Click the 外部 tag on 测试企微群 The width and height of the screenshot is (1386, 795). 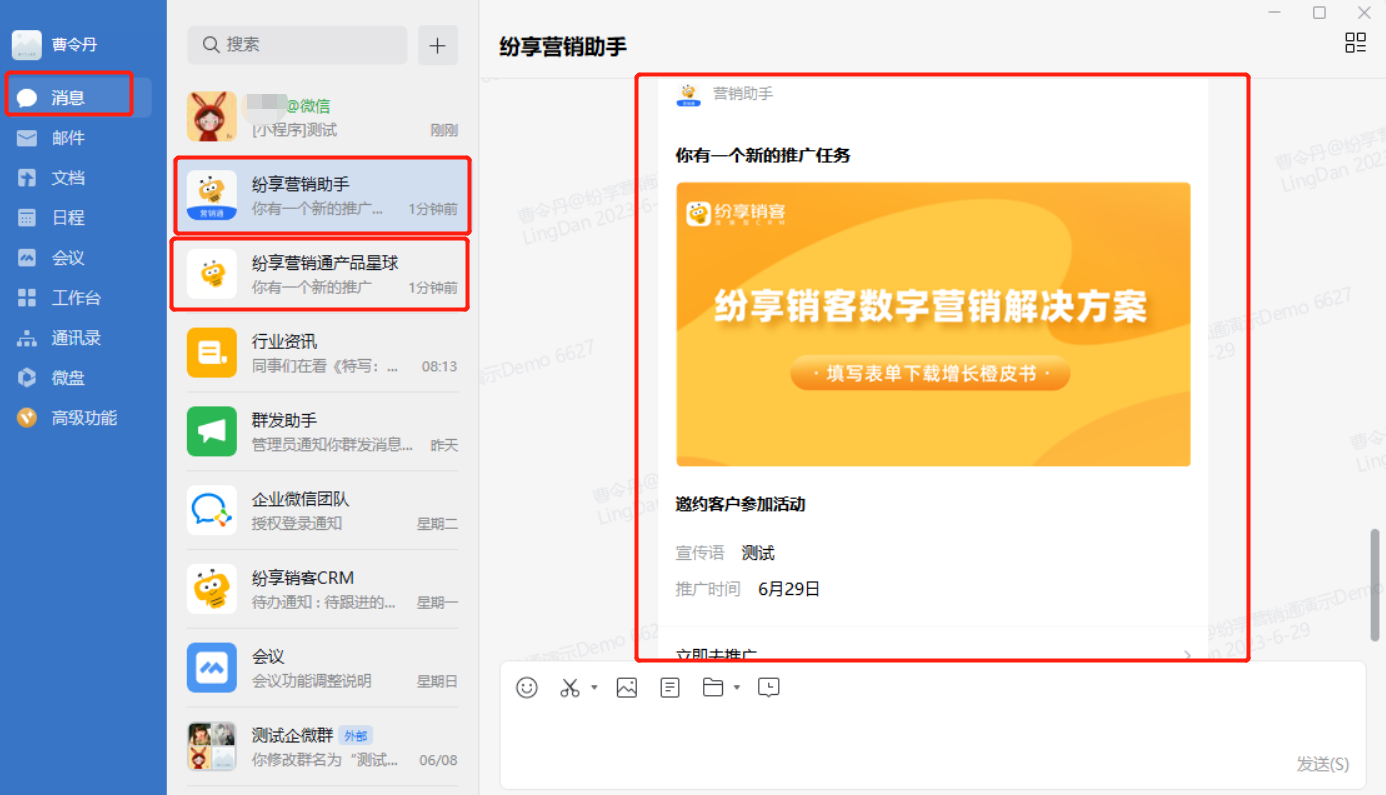[x=355, y=736]
